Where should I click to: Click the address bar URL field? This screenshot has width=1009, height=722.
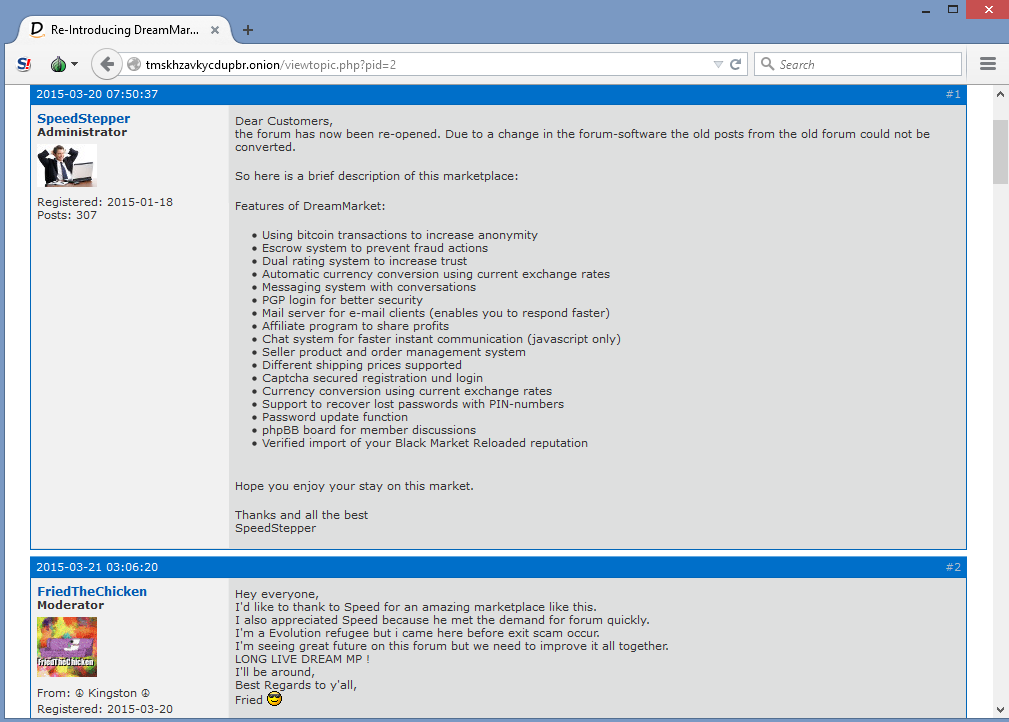[425, 64]
